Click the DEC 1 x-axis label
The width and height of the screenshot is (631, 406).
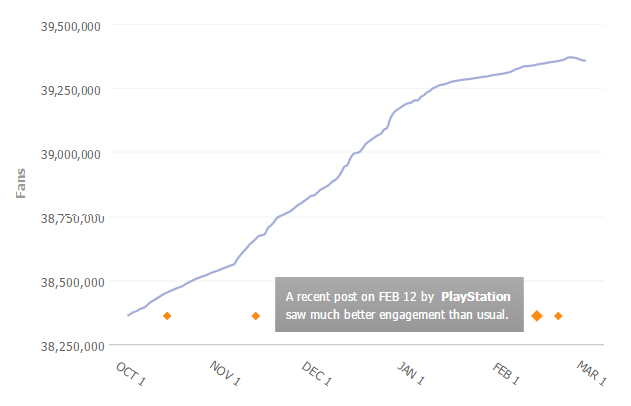(x=317, y=373)
